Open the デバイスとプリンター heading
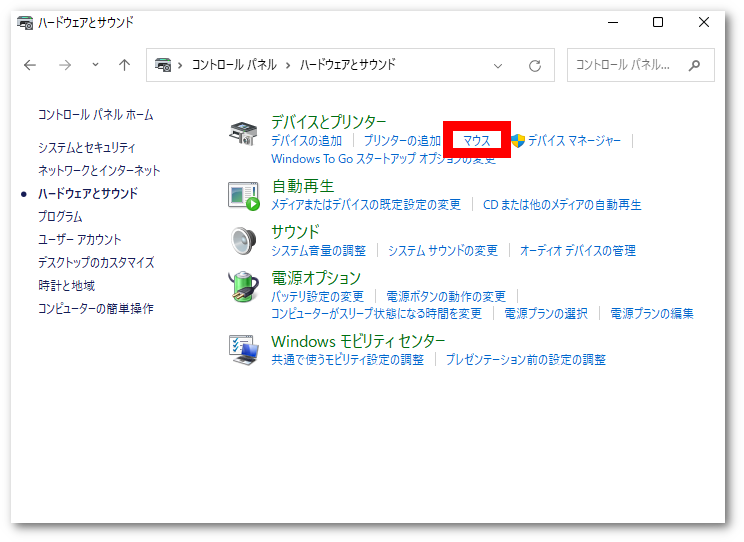Viewport: 744px width, 542px height. coord(328,122)
